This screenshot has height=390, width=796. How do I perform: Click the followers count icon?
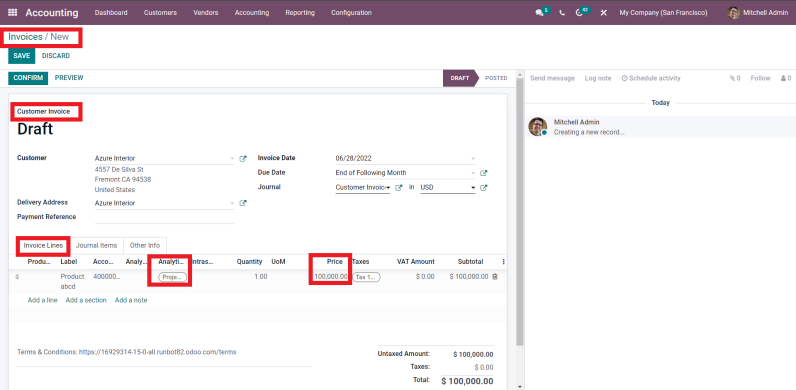[x=786, y=78]
